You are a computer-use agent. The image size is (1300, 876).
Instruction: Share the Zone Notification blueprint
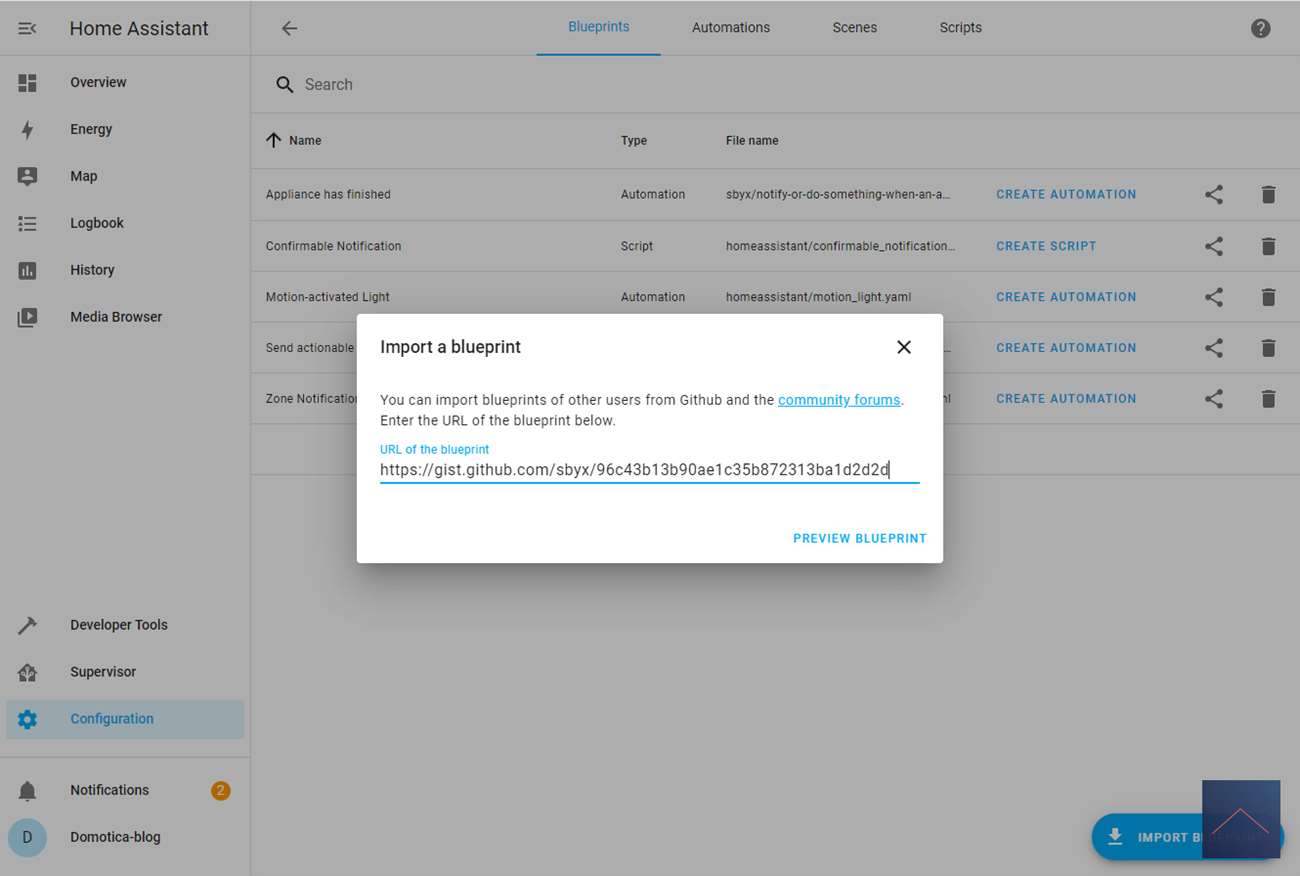[1213, 399]
